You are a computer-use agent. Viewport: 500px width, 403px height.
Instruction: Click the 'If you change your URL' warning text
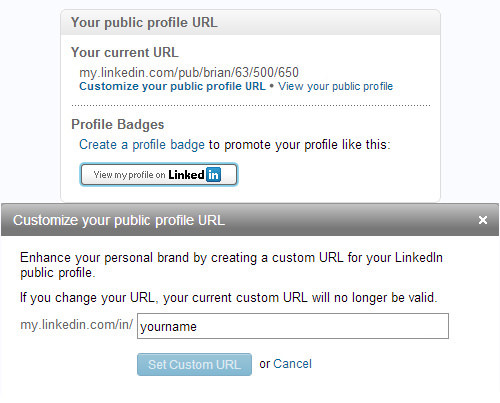click(228, 297)
